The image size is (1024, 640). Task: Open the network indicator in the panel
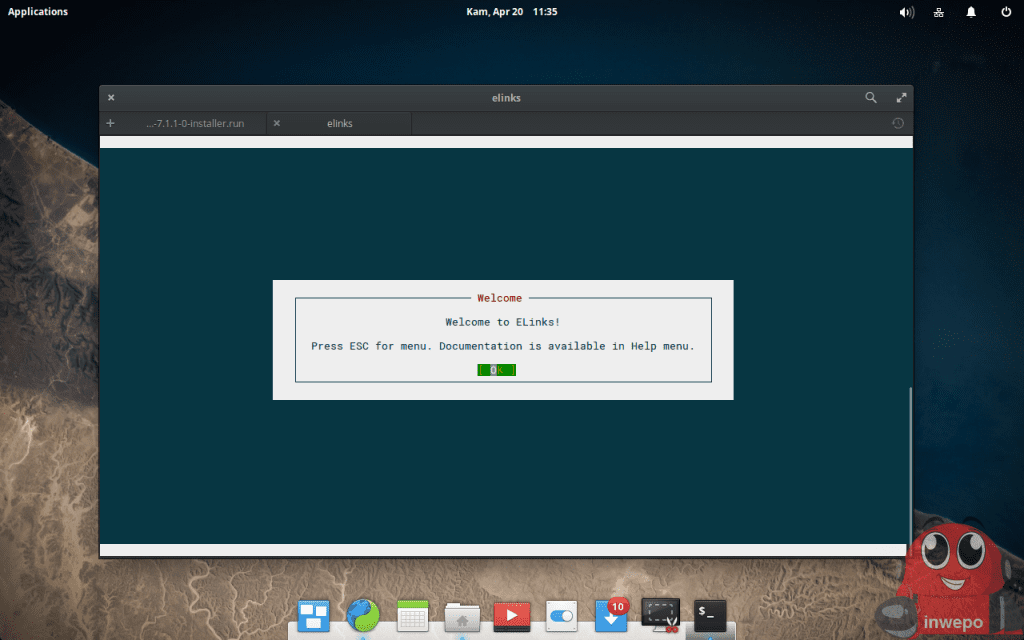click(939, 12)
